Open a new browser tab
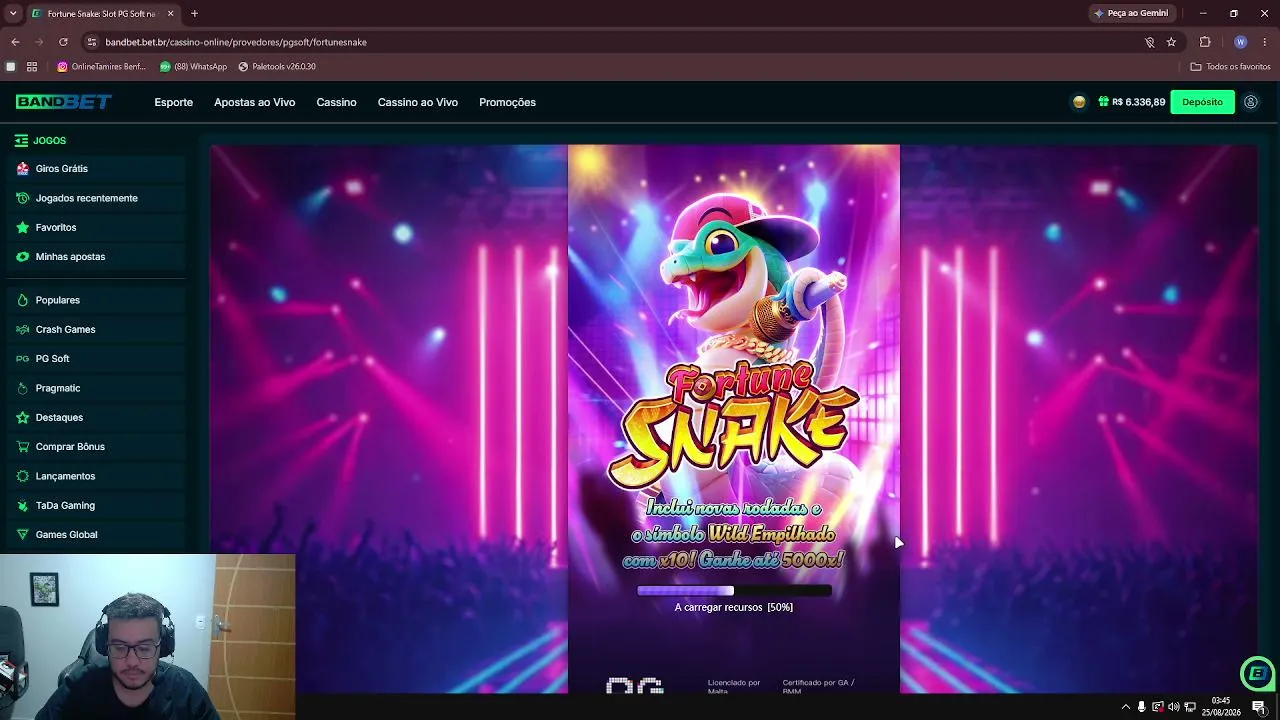Screen dimensions: 1280x720 (x=194, y=14)
